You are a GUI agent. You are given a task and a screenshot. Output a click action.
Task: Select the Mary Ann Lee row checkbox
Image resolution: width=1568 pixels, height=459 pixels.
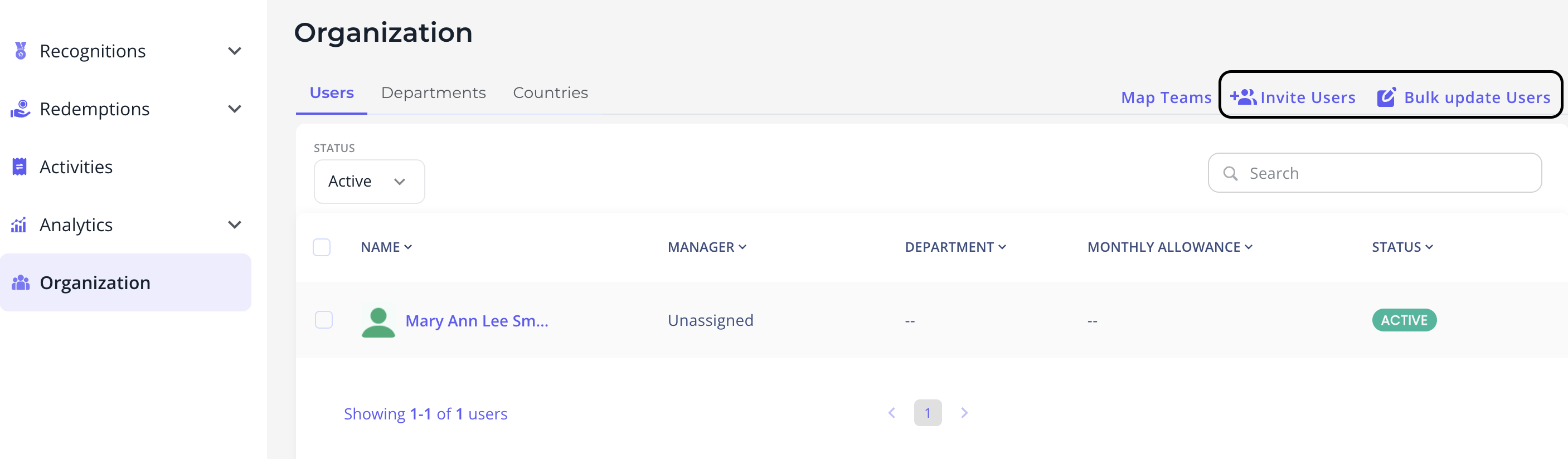[324, 320]
